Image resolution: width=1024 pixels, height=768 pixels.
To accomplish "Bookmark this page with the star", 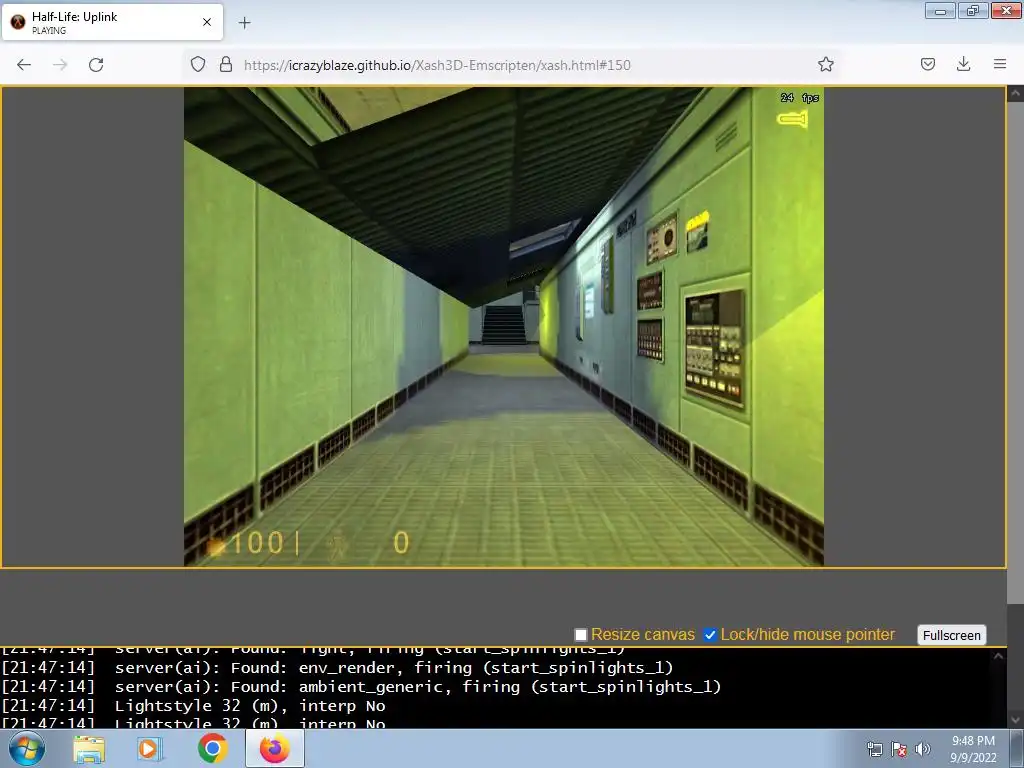I will click(825, 64).
